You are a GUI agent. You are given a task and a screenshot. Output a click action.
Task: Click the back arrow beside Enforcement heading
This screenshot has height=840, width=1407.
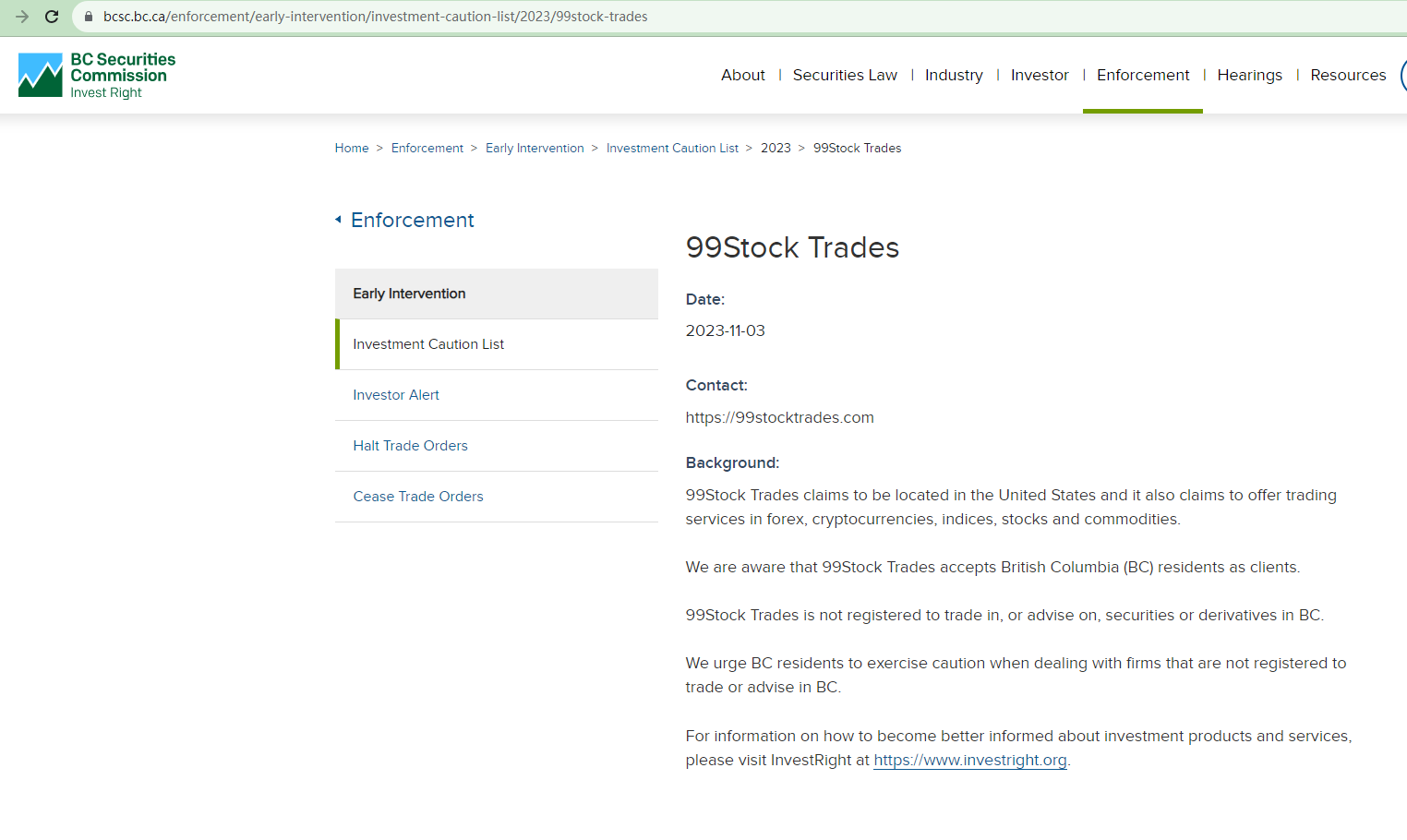click(338, 220)
